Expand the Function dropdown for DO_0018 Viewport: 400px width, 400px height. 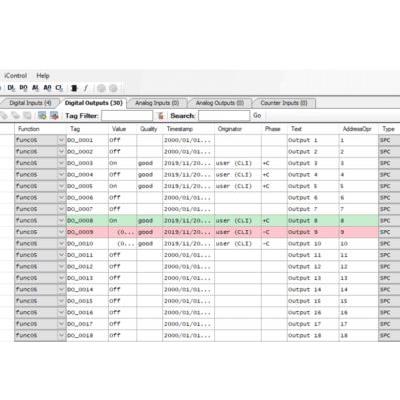[x=61, y=335]
